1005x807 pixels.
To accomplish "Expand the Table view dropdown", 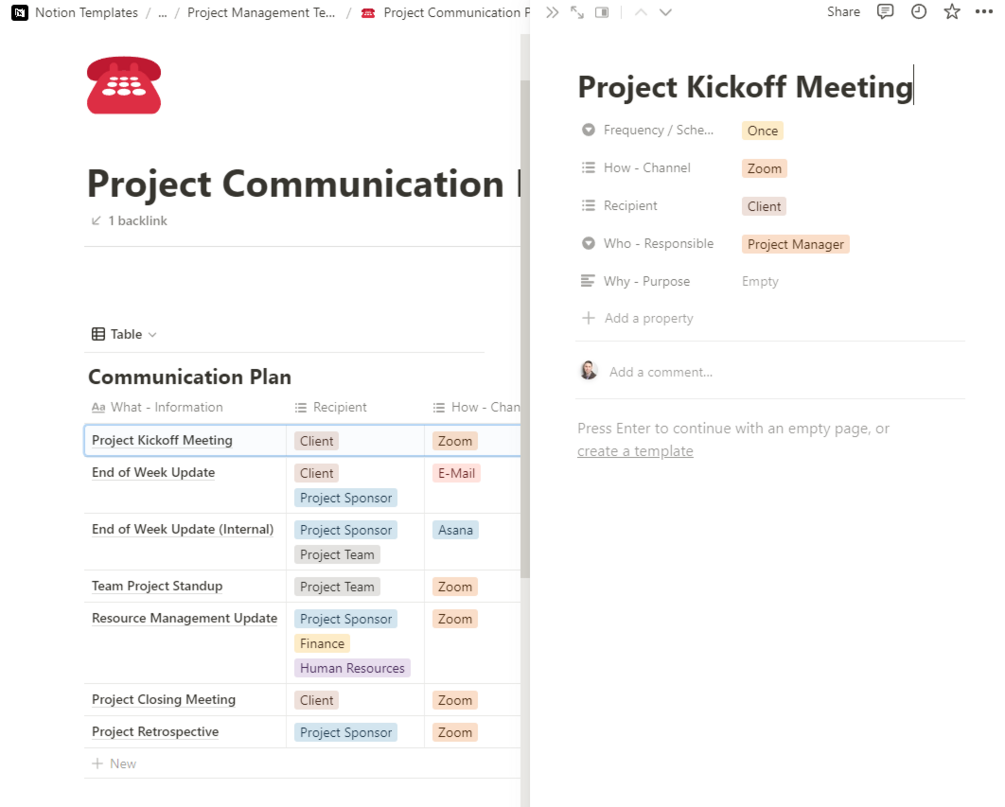I will [x=125, y=334].
